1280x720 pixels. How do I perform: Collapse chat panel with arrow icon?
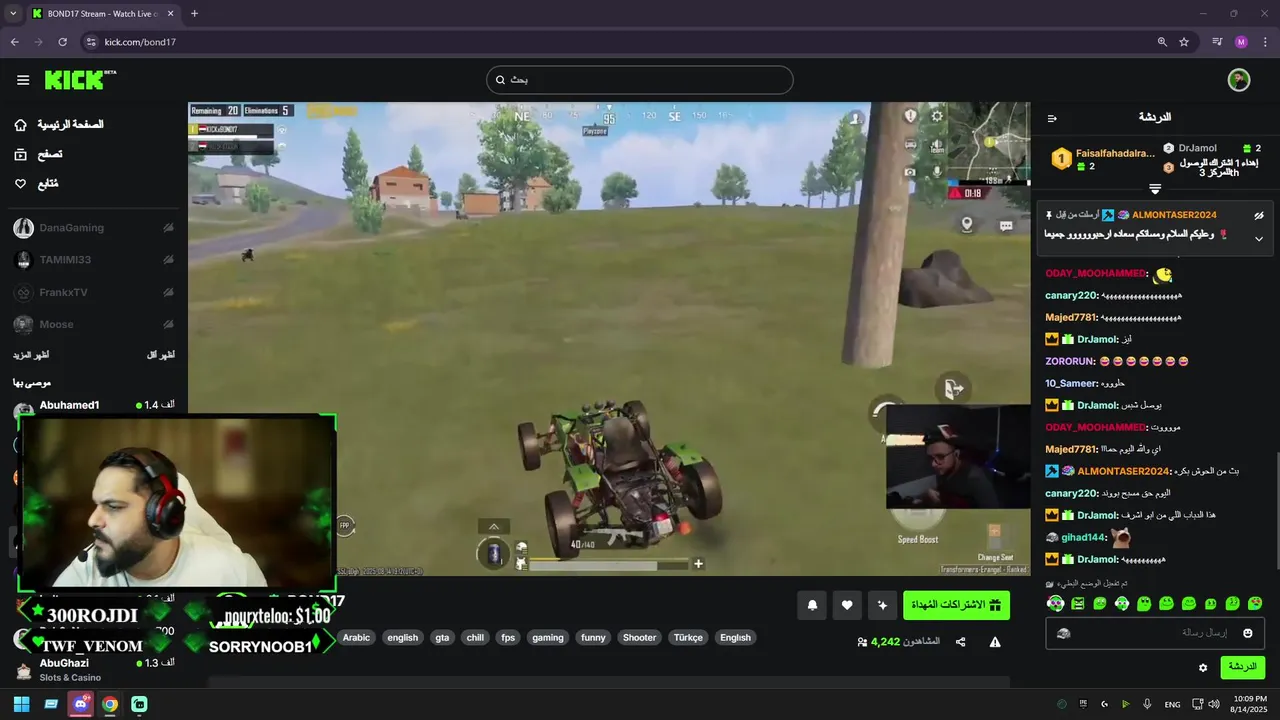click(x=1052, y=118)
